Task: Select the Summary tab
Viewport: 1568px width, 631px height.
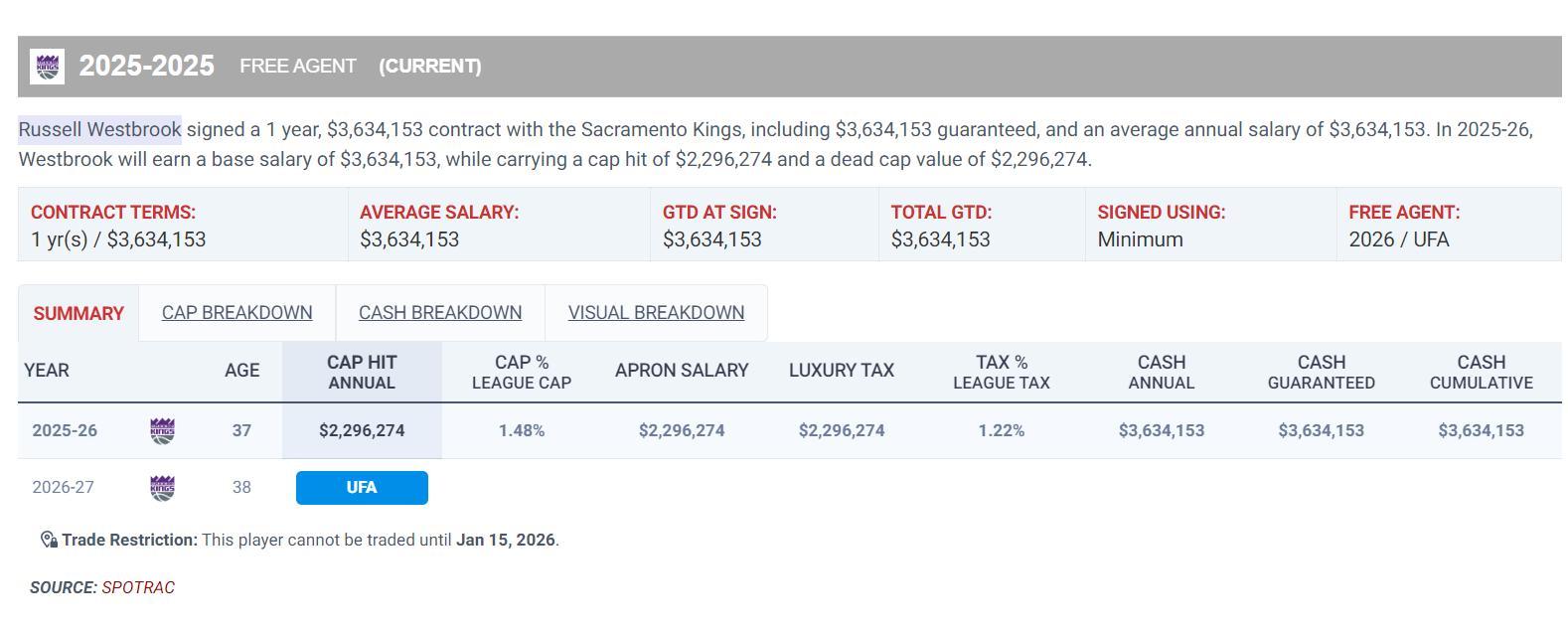Action: point(78,313)
